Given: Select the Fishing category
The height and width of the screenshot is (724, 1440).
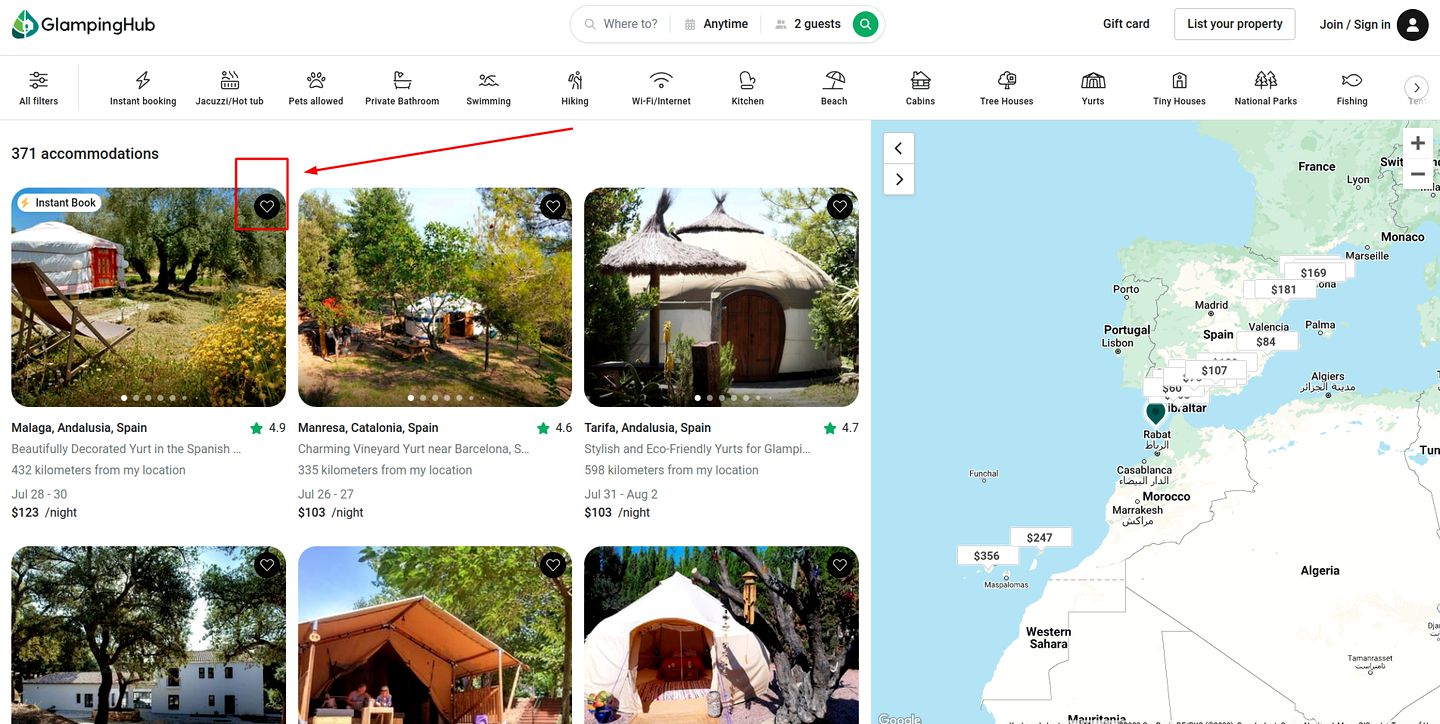Looking at the screenshot, I should point(1352,88).
